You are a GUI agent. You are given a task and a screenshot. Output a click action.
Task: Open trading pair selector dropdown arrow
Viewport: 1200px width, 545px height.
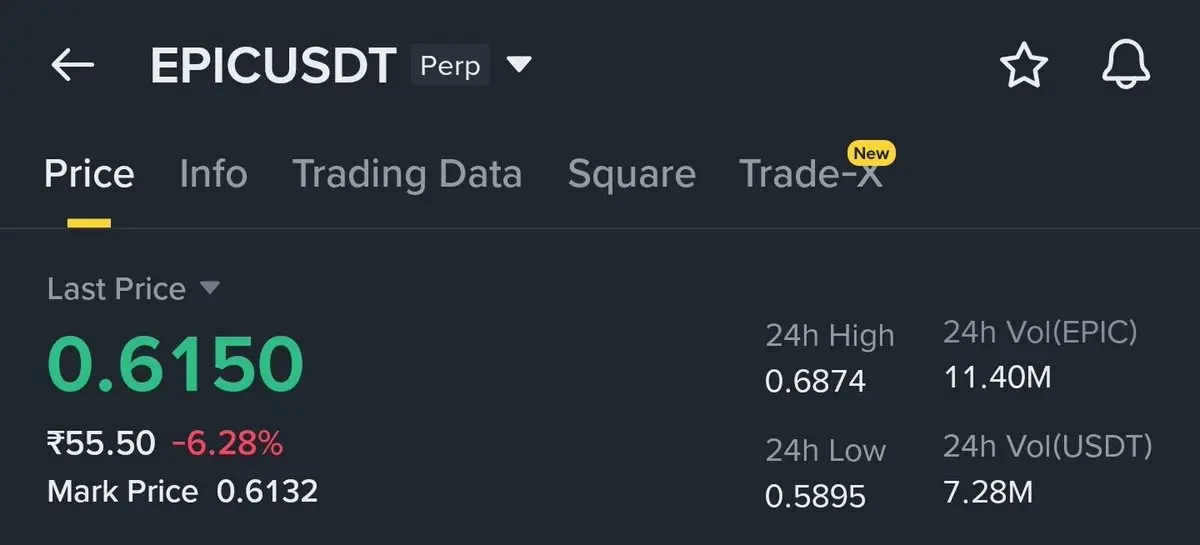click(519, 65)
